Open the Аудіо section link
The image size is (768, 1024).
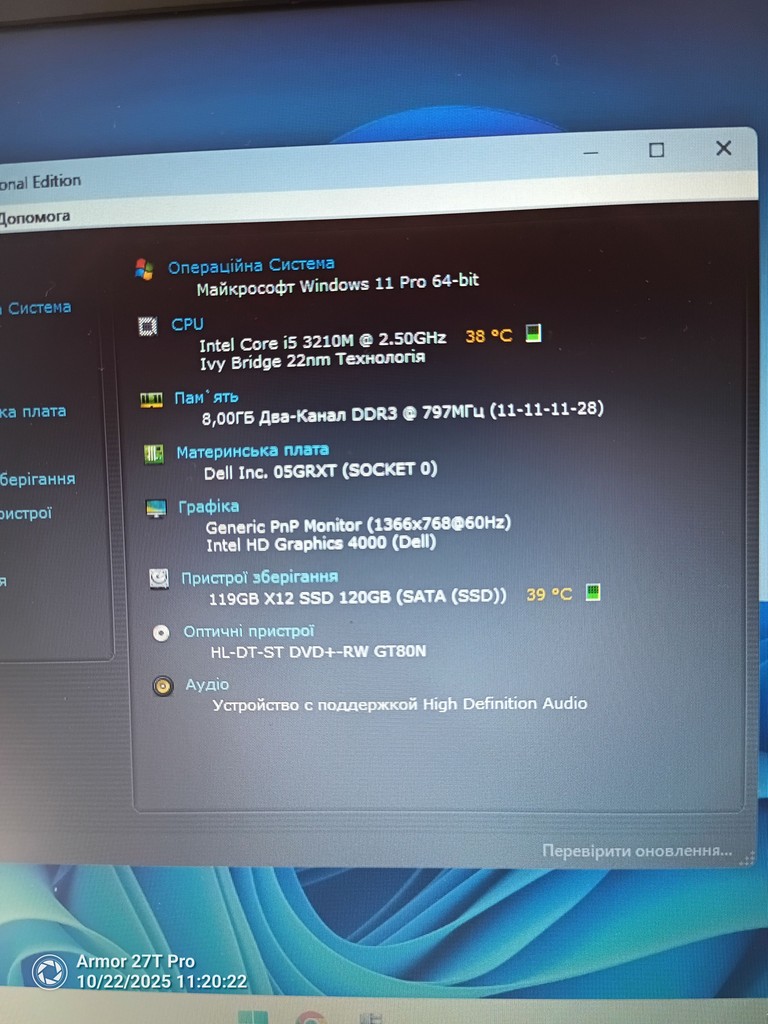coord(207,684)
